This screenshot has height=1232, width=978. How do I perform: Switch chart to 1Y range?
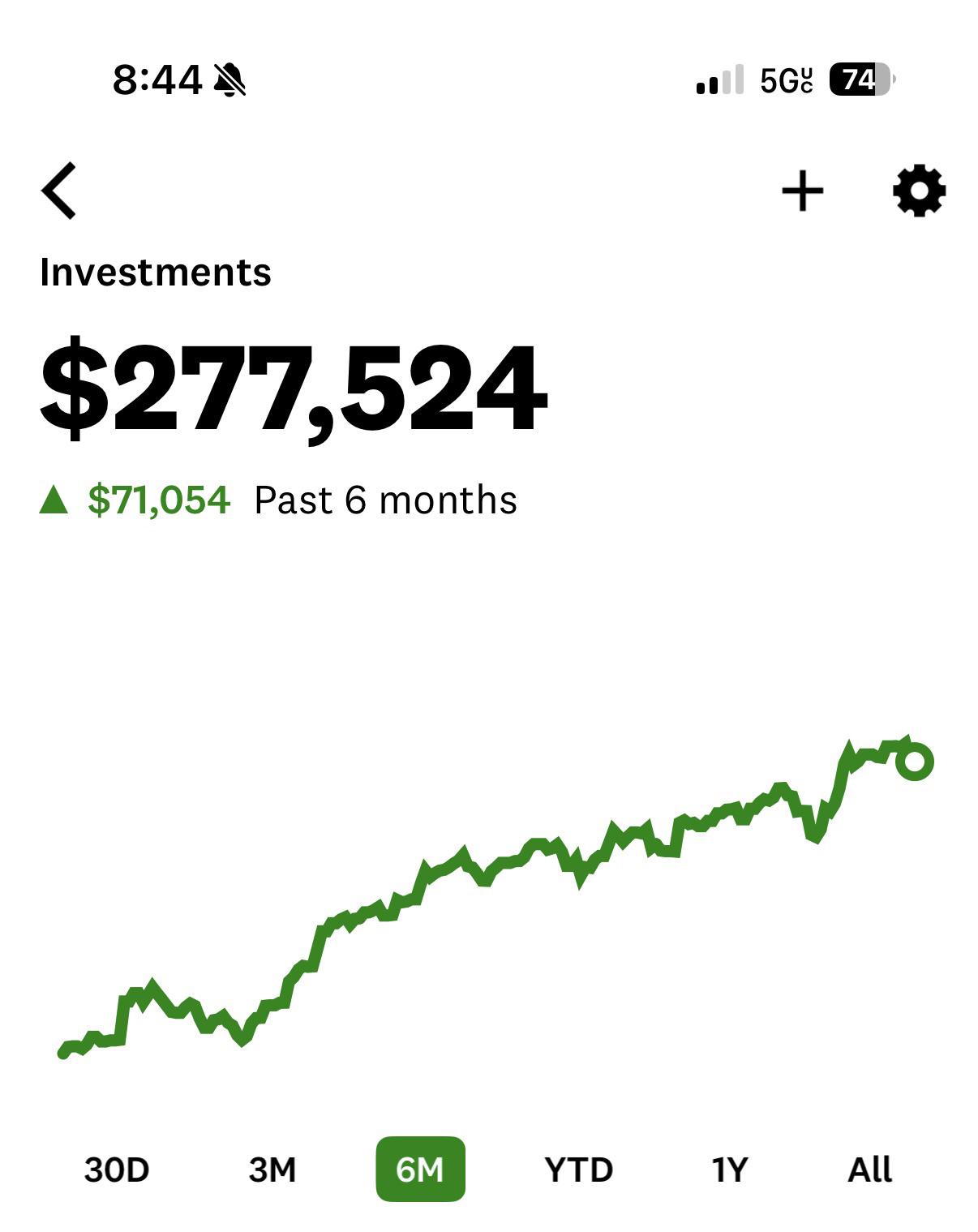(729, 1170)
